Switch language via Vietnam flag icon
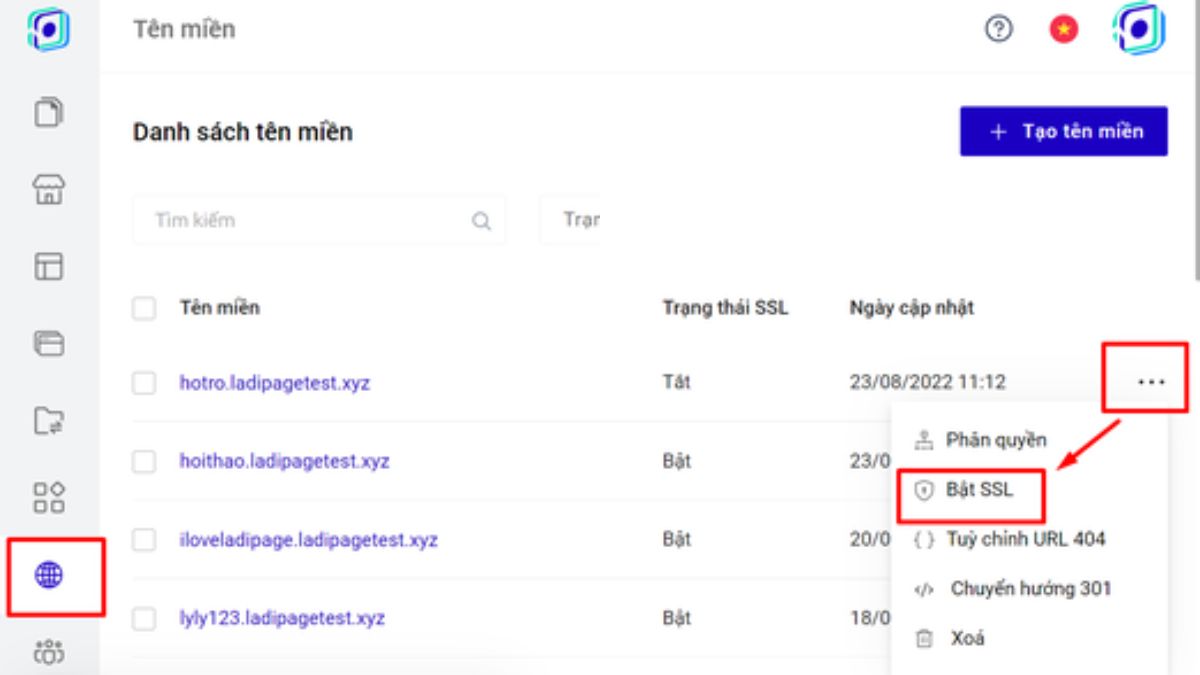The width and height of the screenshot is (1200, 675). tap(1063, 30)
